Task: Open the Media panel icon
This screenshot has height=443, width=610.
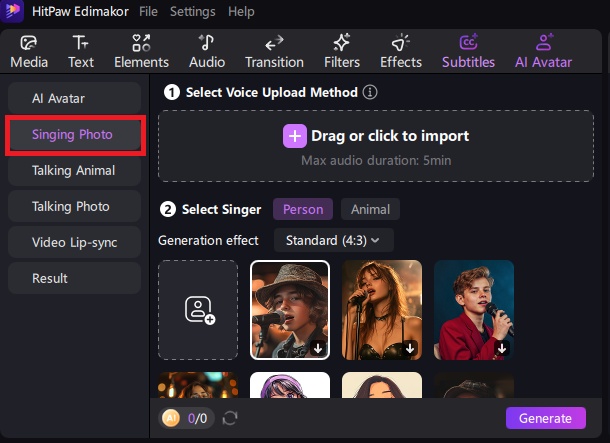Action: pos(28,43)
